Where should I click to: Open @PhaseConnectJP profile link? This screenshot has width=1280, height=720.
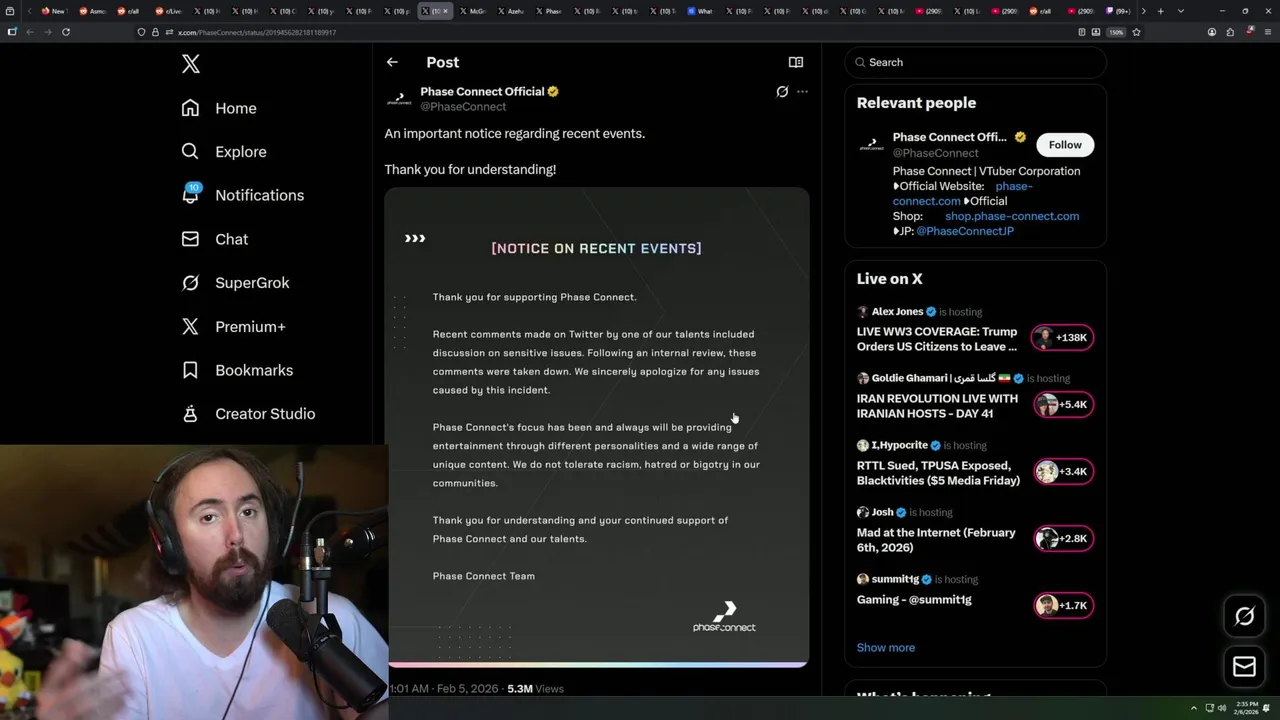965,231
